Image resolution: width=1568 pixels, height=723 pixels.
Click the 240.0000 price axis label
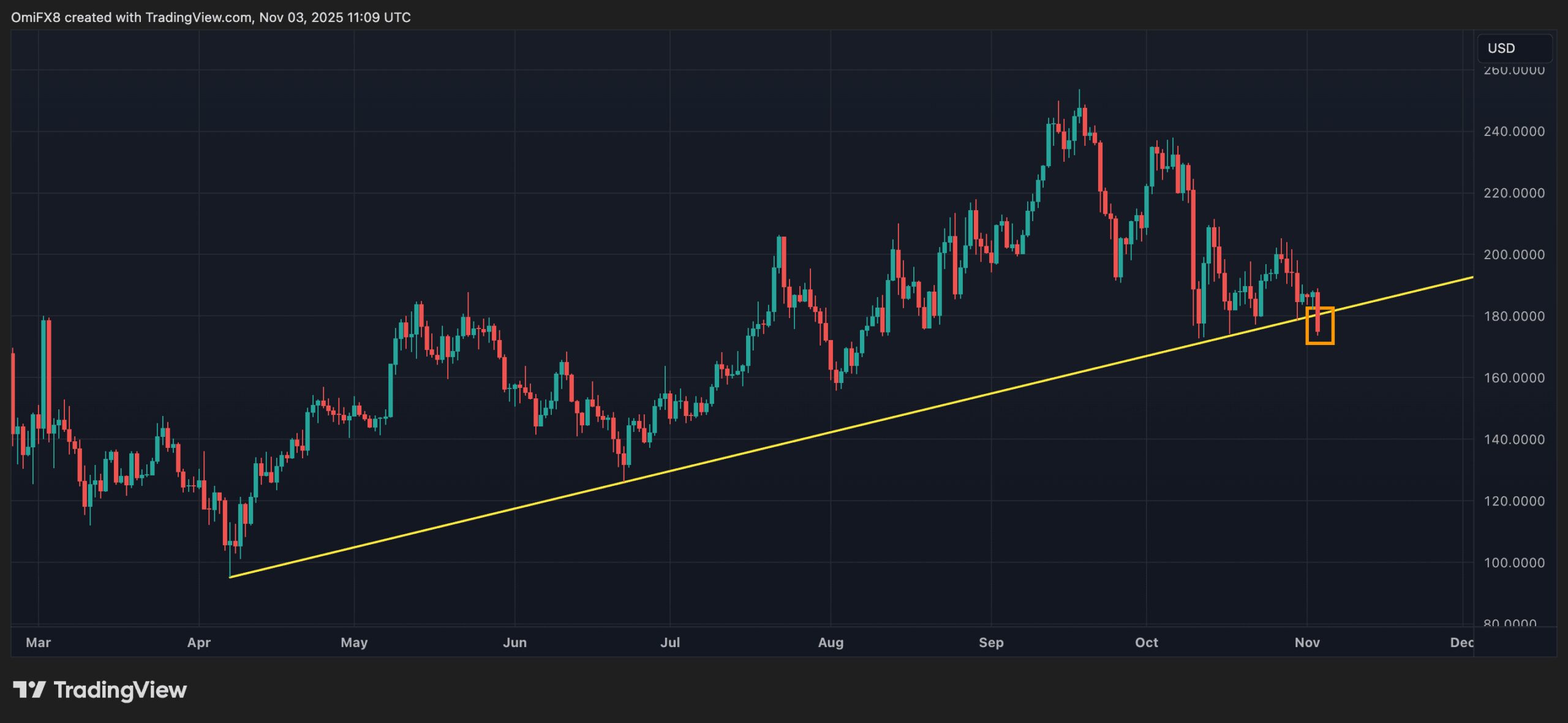click(x=1513, y=131)
